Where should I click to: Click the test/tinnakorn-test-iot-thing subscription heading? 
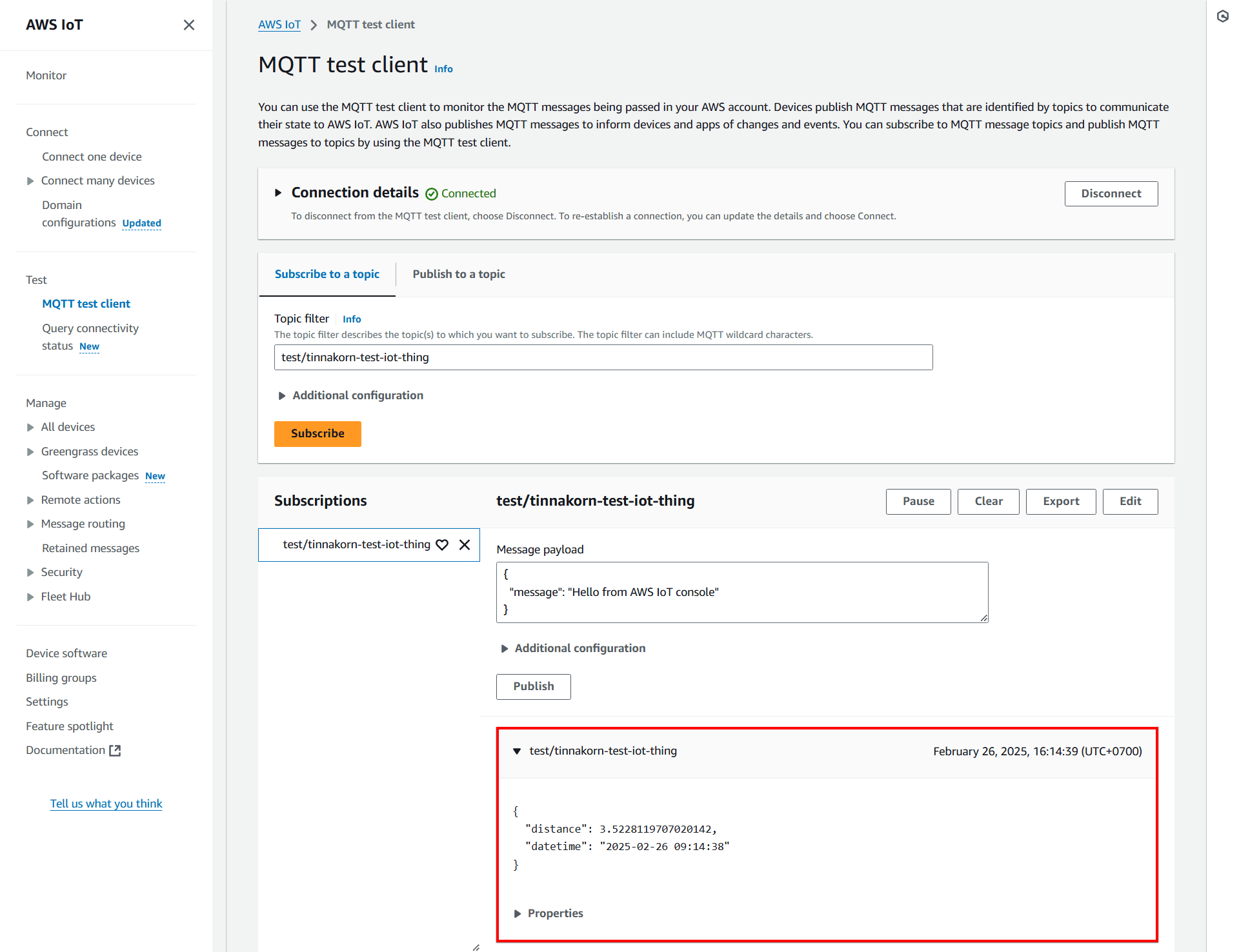[x=595, y=501]
